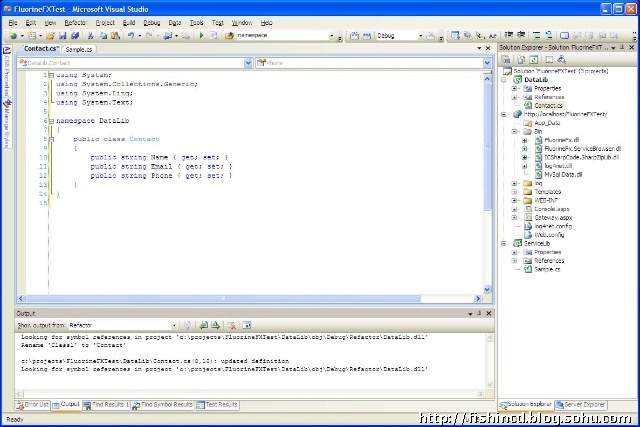Viewport: 640px width, 427px height.
Task: Click the Navigate Backward toolbar icon
Action: point(168,36)
